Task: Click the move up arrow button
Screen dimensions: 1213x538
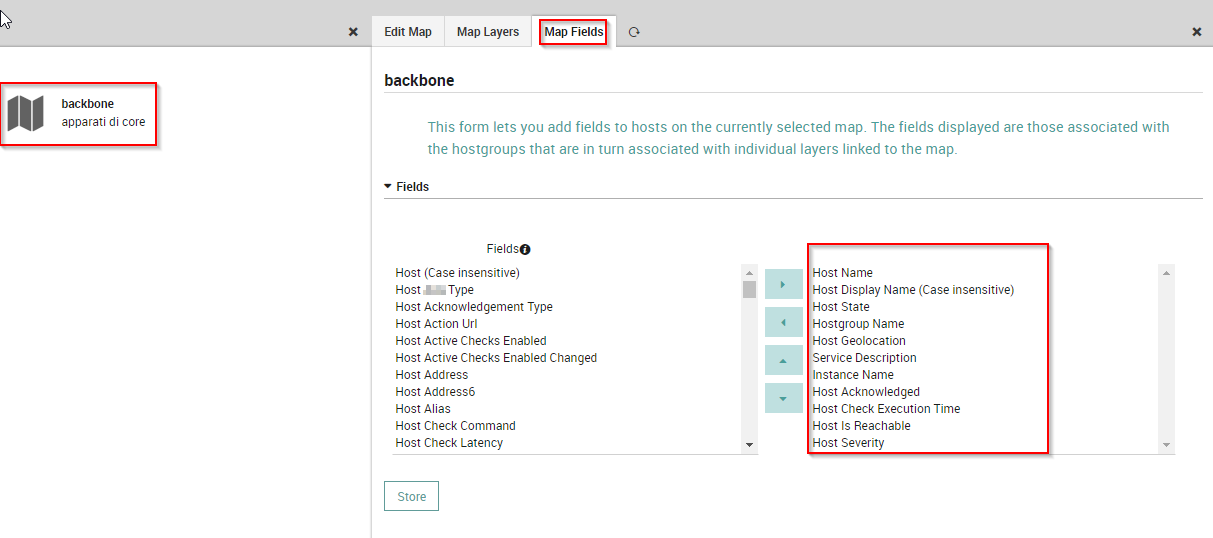Action: point(783,360)
